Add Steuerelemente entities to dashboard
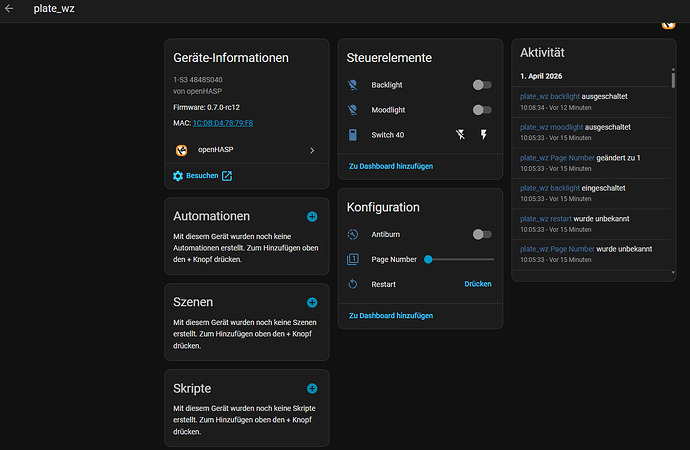The image size is (690, 450). 391,166
